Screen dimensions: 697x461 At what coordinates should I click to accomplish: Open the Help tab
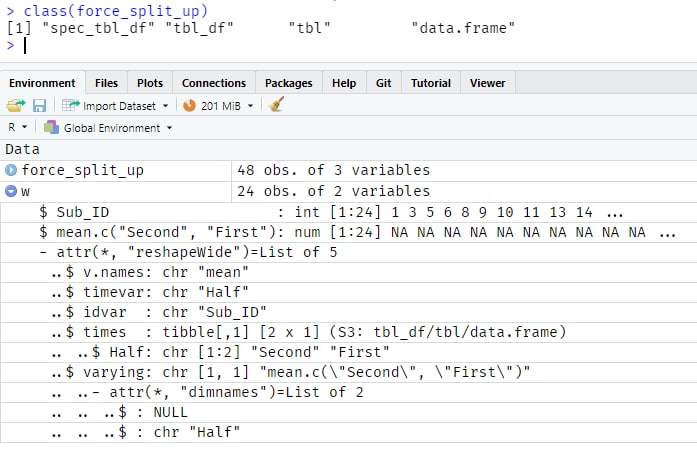pos(344,83)
